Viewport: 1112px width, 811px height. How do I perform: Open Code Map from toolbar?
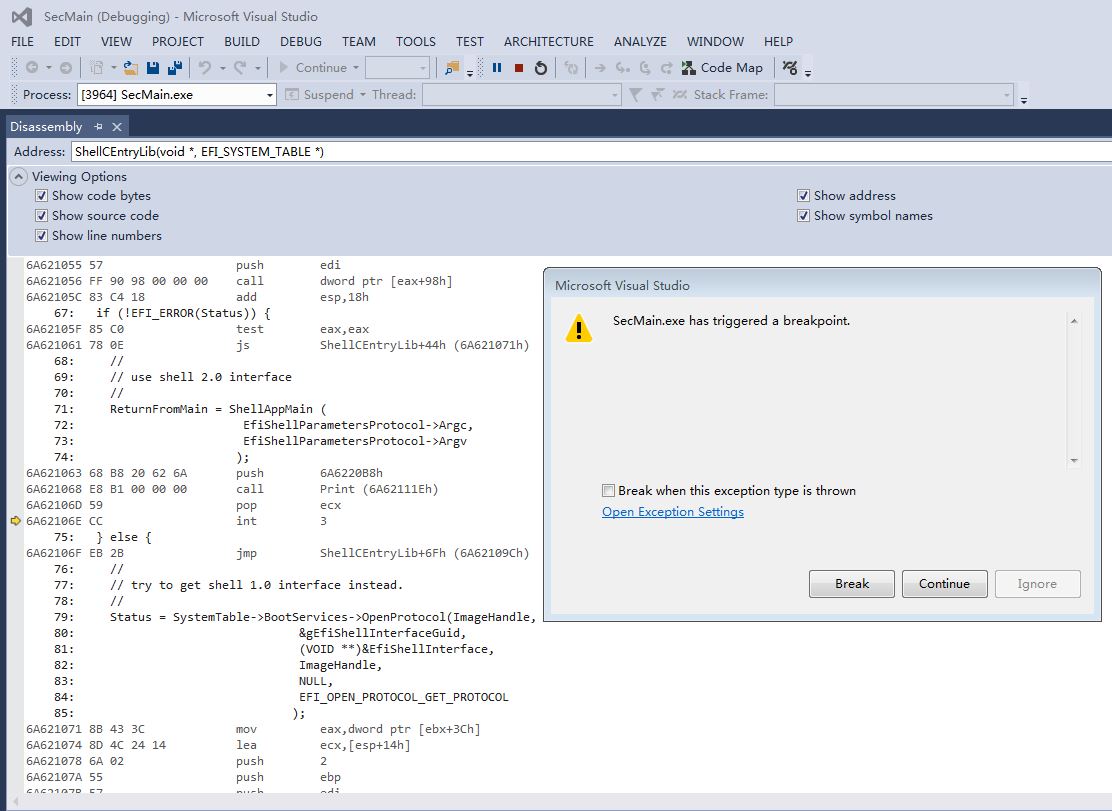(x=722, y=67)
